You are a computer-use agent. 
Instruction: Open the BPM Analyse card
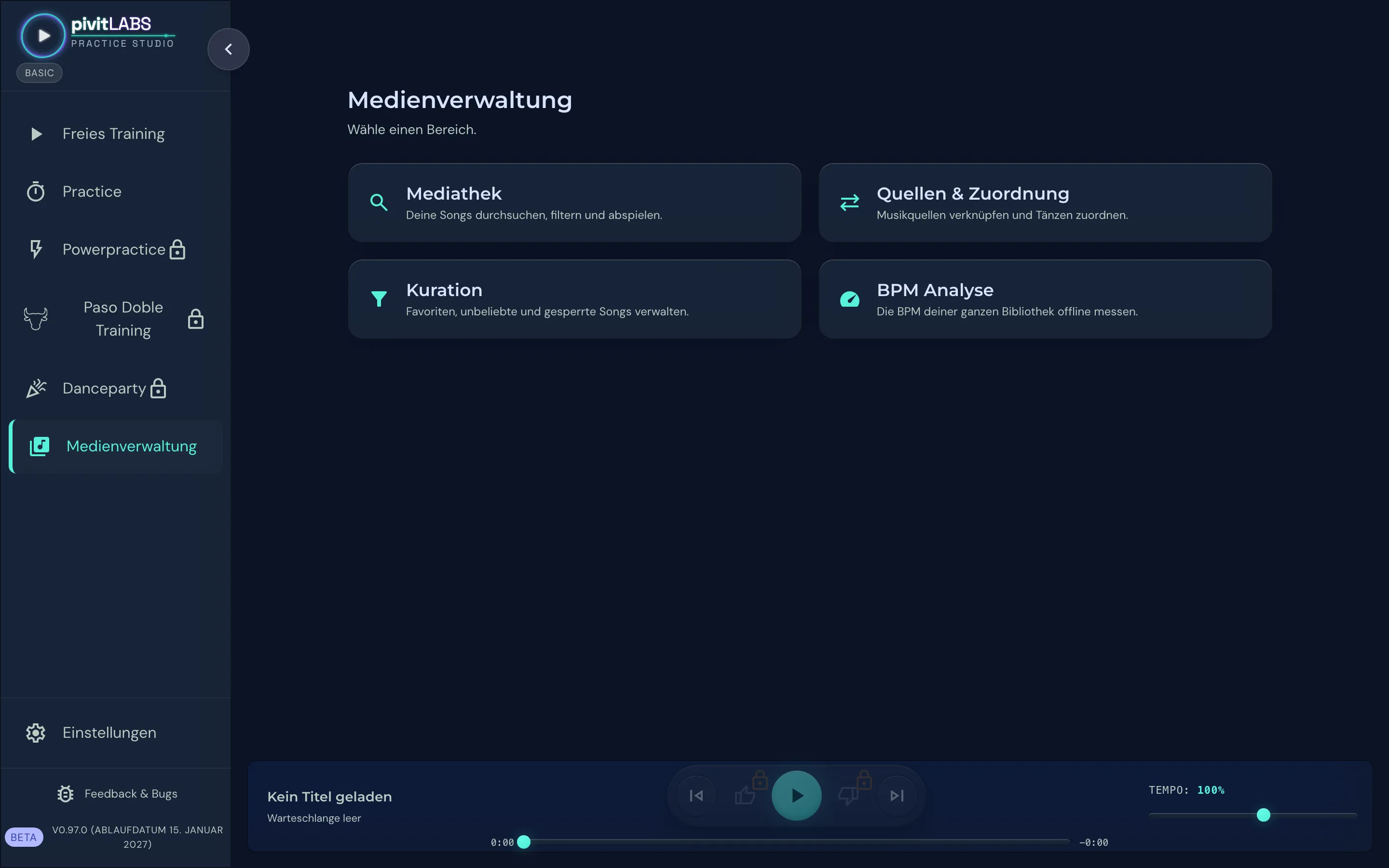click(x=1045, y=299)
